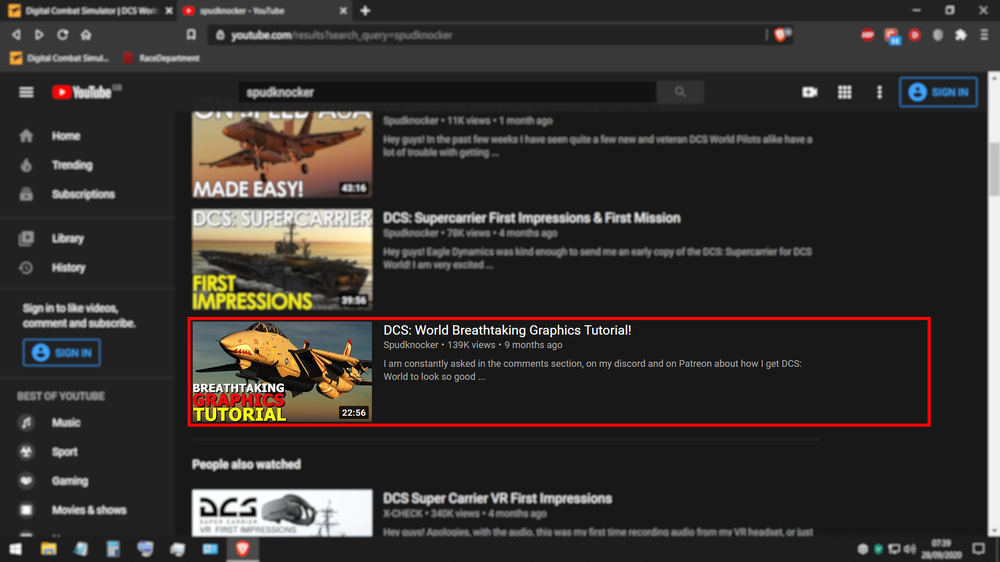Open the Windows Start button
Image resolution: width=1000 pixels, height=562 pixels.
[x=15, y=549]
